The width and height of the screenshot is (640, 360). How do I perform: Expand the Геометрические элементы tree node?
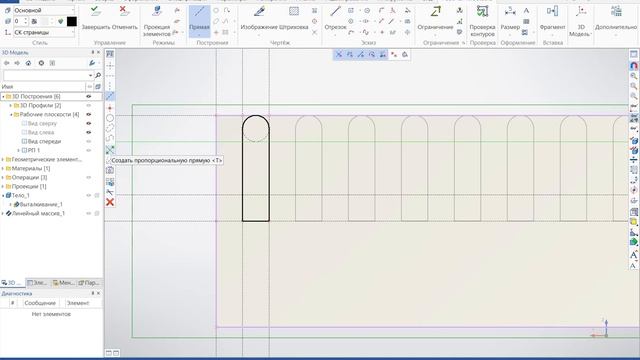pos(3,159)
